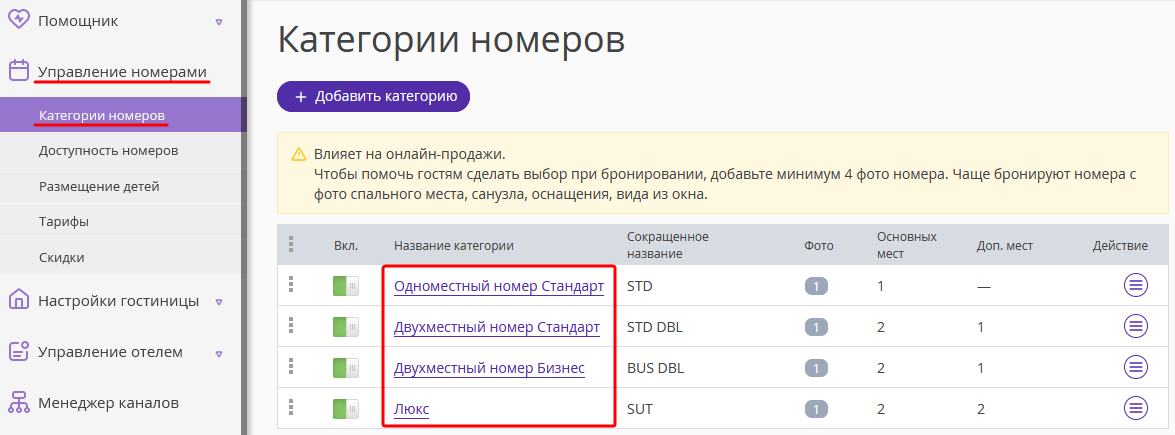
Task: Click the Управление номерами calendar icon
Action: pos(19,70)
